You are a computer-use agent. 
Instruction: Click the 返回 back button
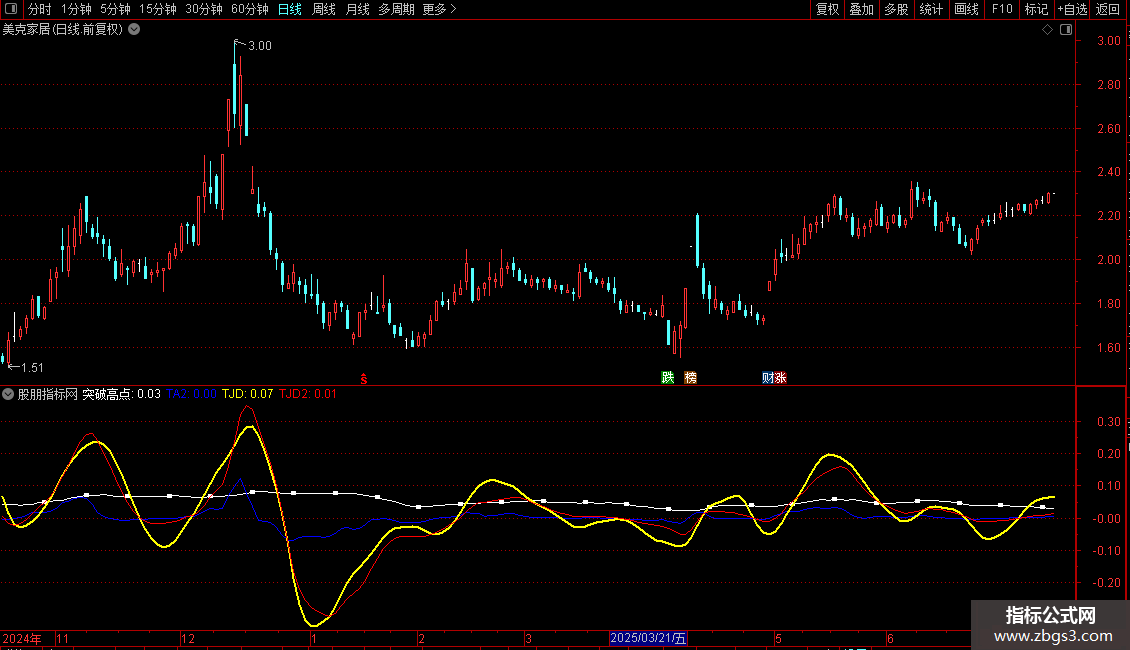[x=1108, y=9]
